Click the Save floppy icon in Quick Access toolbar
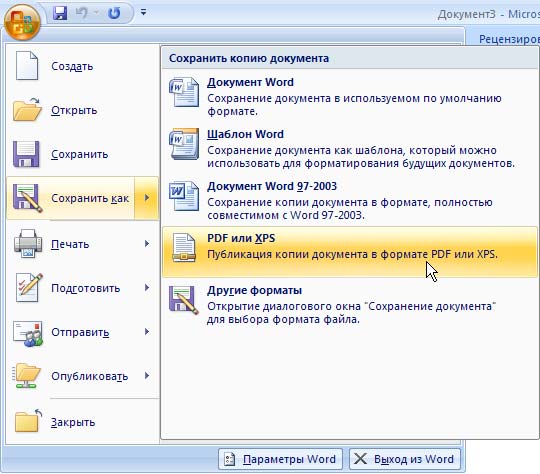The height and width of the screenshot is (474, 540). tap(60, 13)
